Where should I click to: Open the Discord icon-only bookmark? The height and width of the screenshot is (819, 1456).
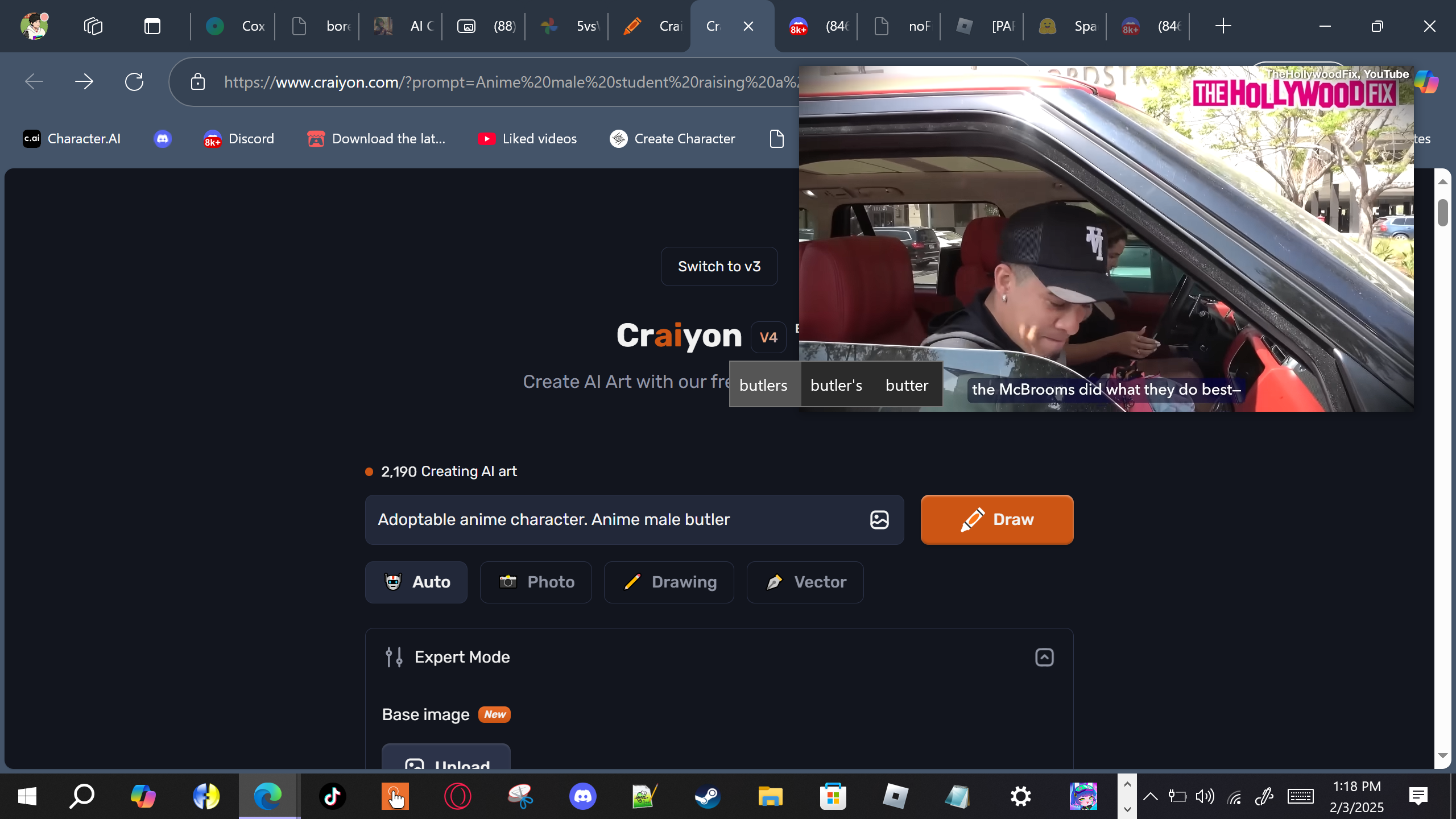pyautogui.click(x=163, y=139)
